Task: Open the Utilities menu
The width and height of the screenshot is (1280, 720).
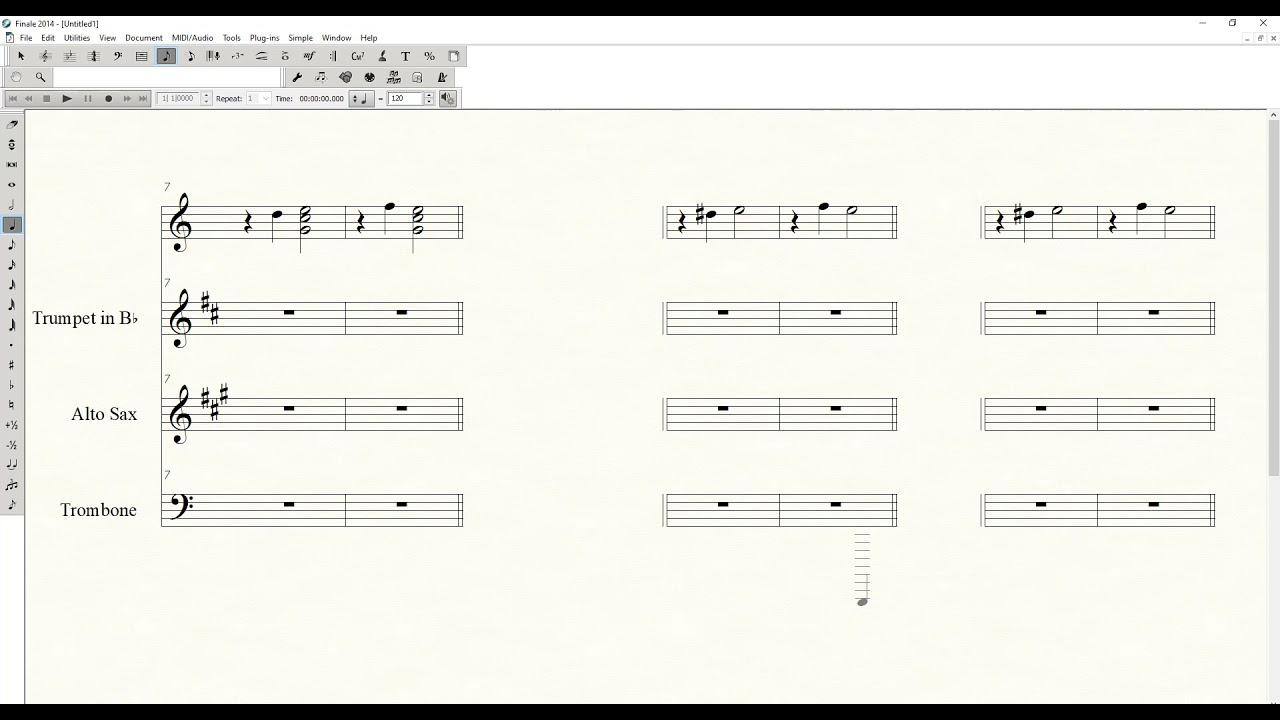Action: pos(77,38)
